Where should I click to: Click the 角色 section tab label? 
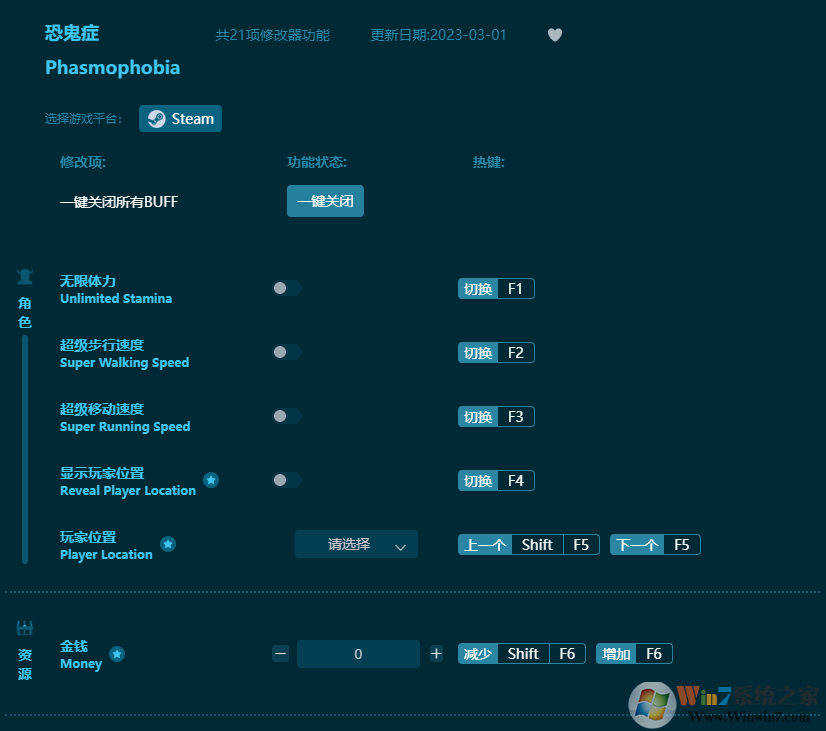tap(25, 312)
